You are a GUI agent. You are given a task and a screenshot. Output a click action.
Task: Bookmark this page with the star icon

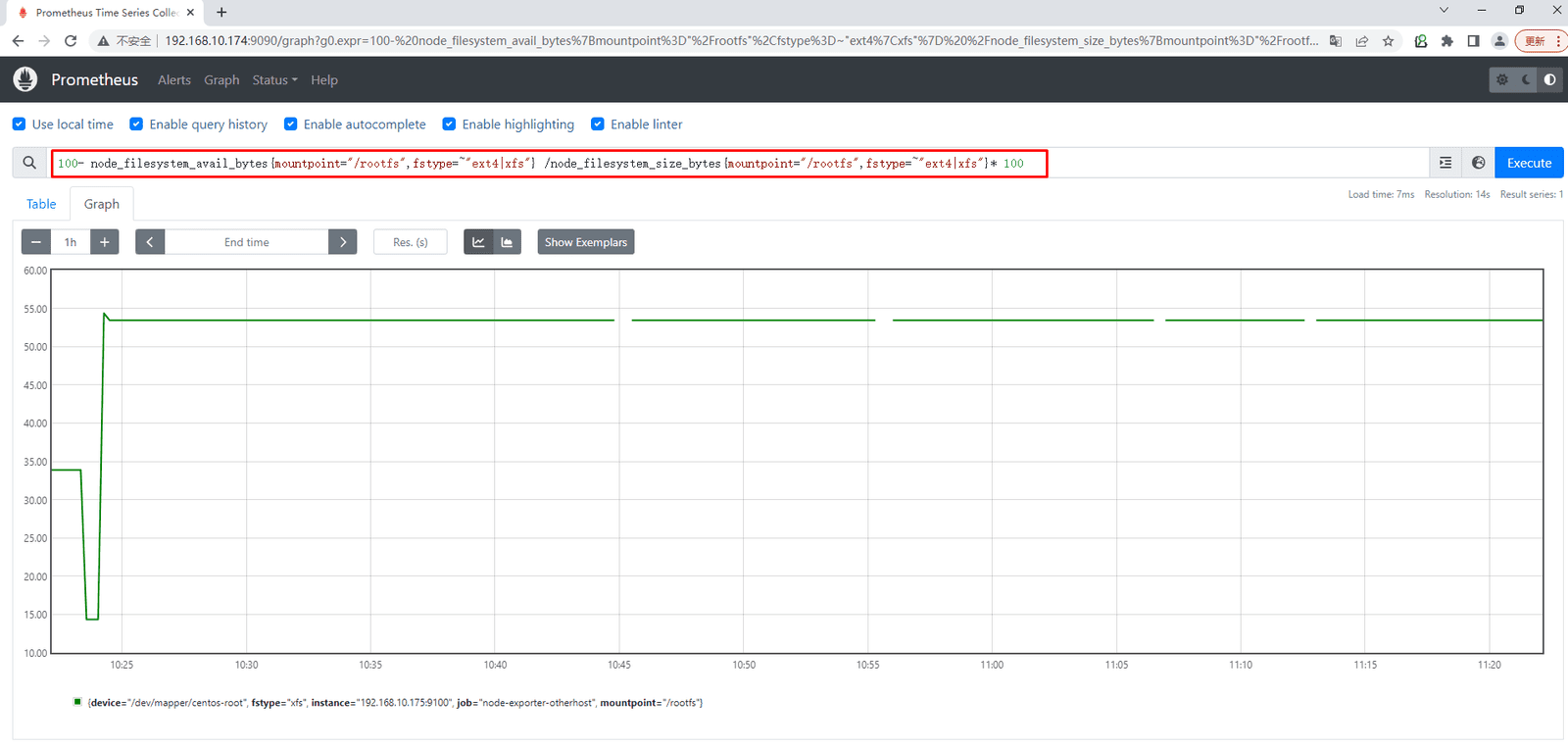point(1388,41)
